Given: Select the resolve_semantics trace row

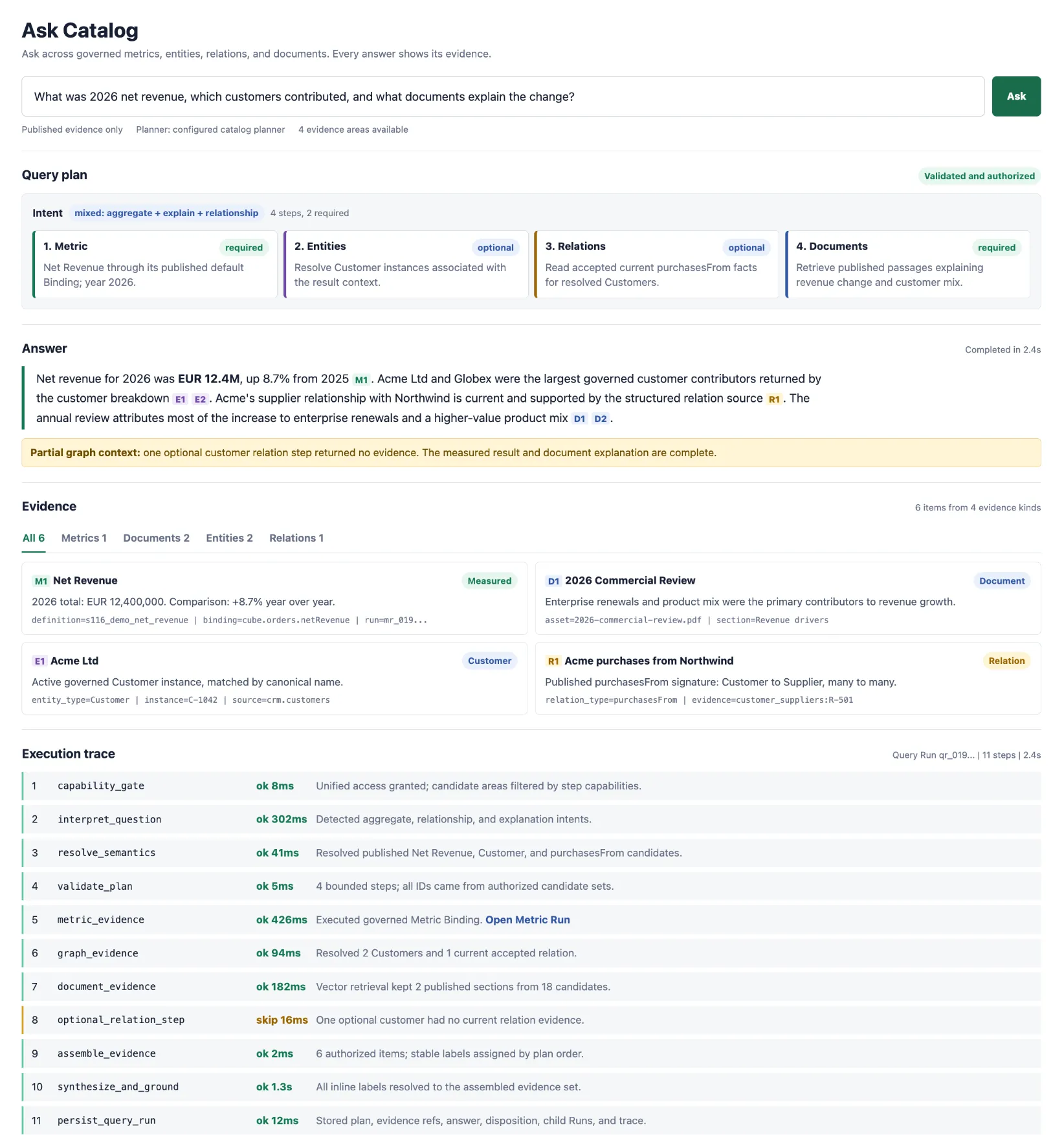Looking at the screenshot, I should click(531, 853).
